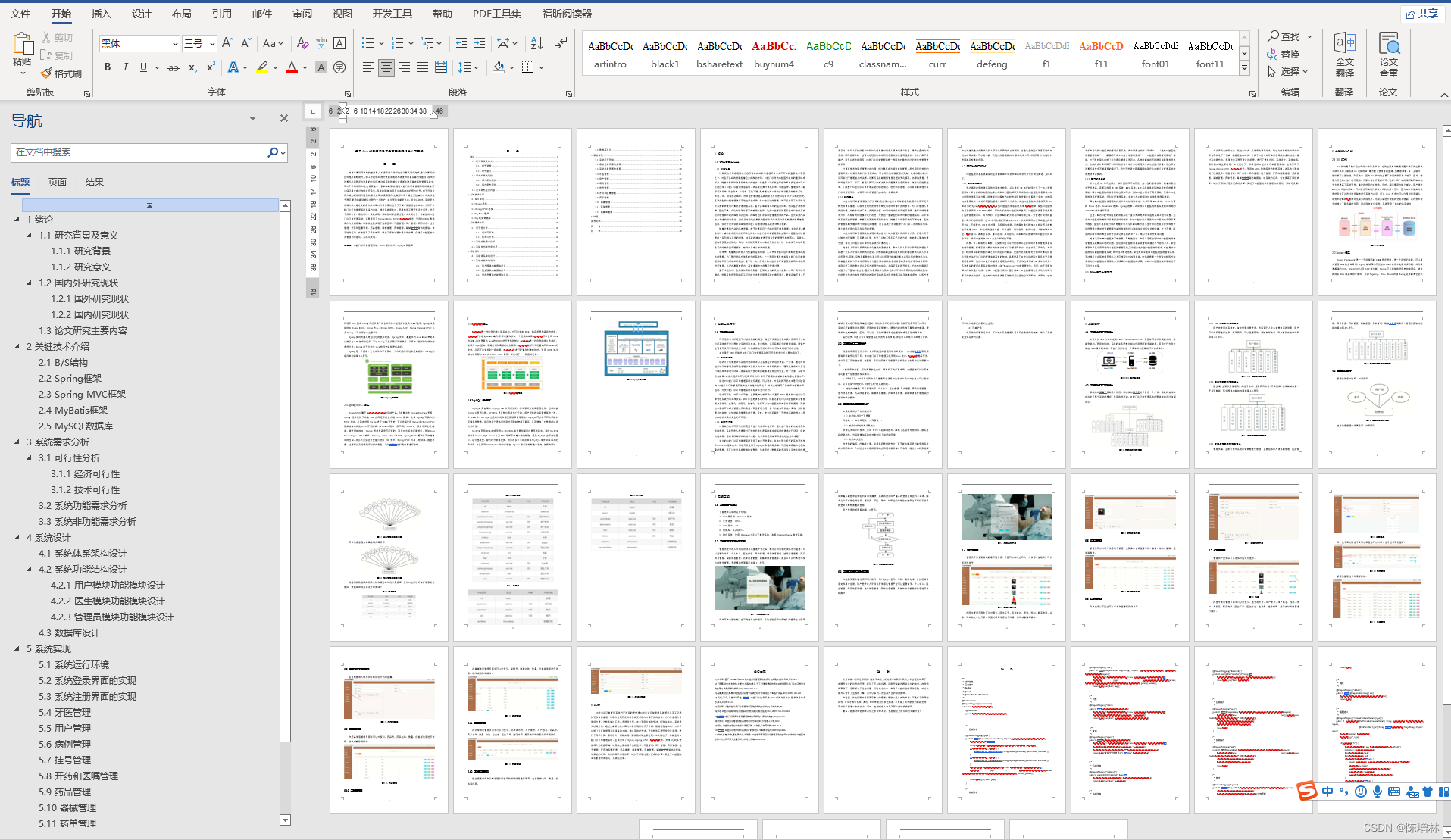Justify paragraph text
This screenshot has width=1451, height=840.
click(x=423, y=67)
